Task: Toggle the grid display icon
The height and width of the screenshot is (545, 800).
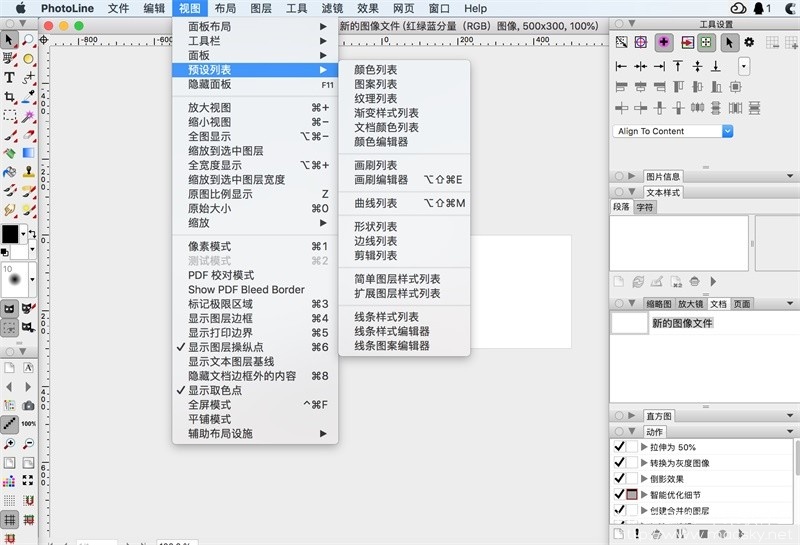Action: (9, 520)
